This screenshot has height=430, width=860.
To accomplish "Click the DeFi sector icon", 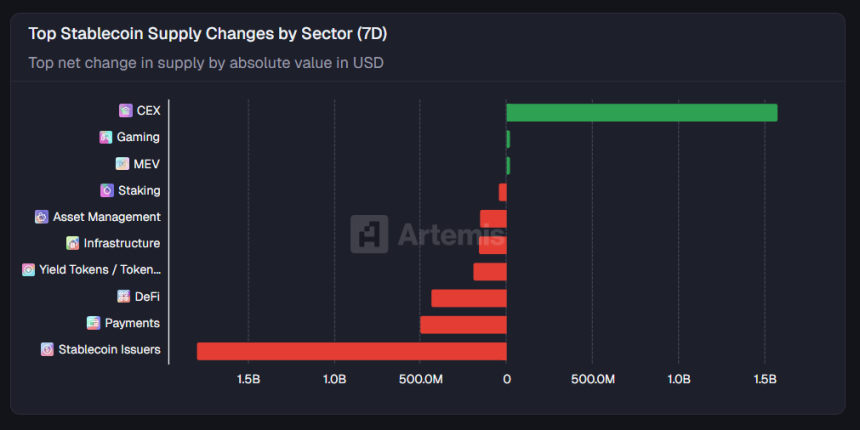I will 123,296.
